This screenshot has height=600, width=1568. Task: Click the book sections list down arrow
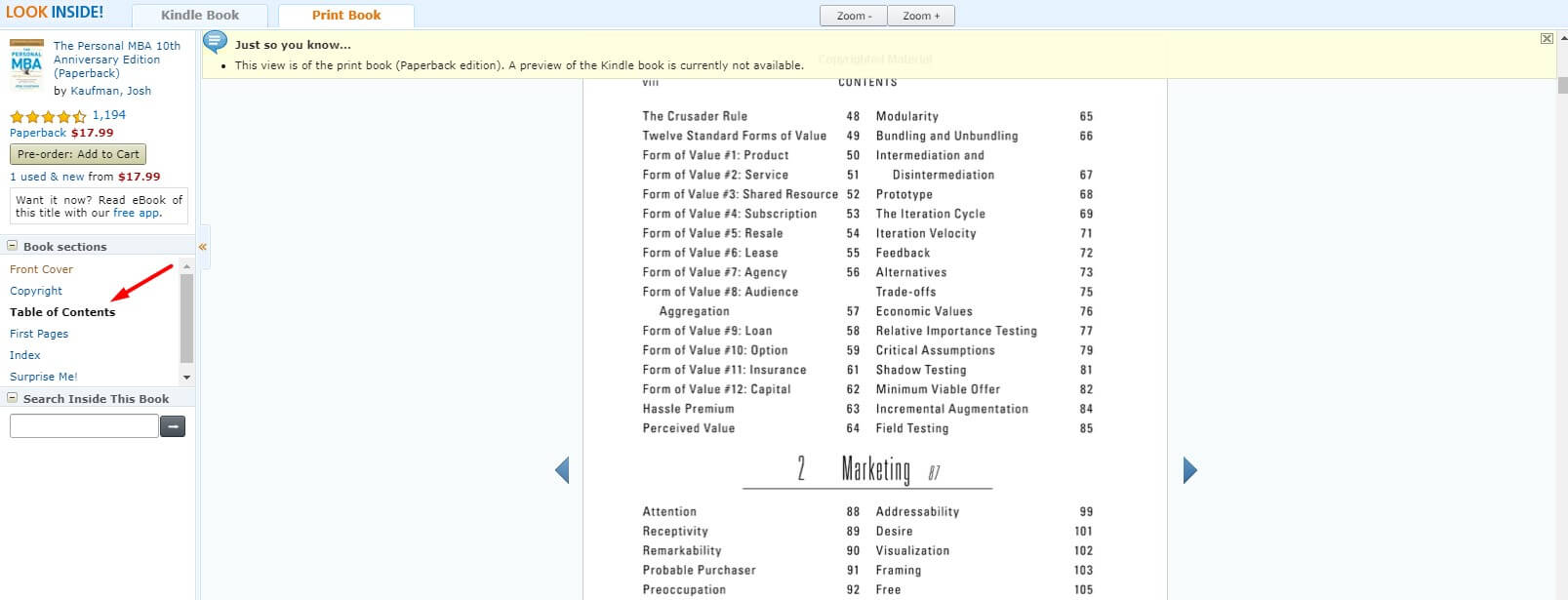click(x=186, y=377)
